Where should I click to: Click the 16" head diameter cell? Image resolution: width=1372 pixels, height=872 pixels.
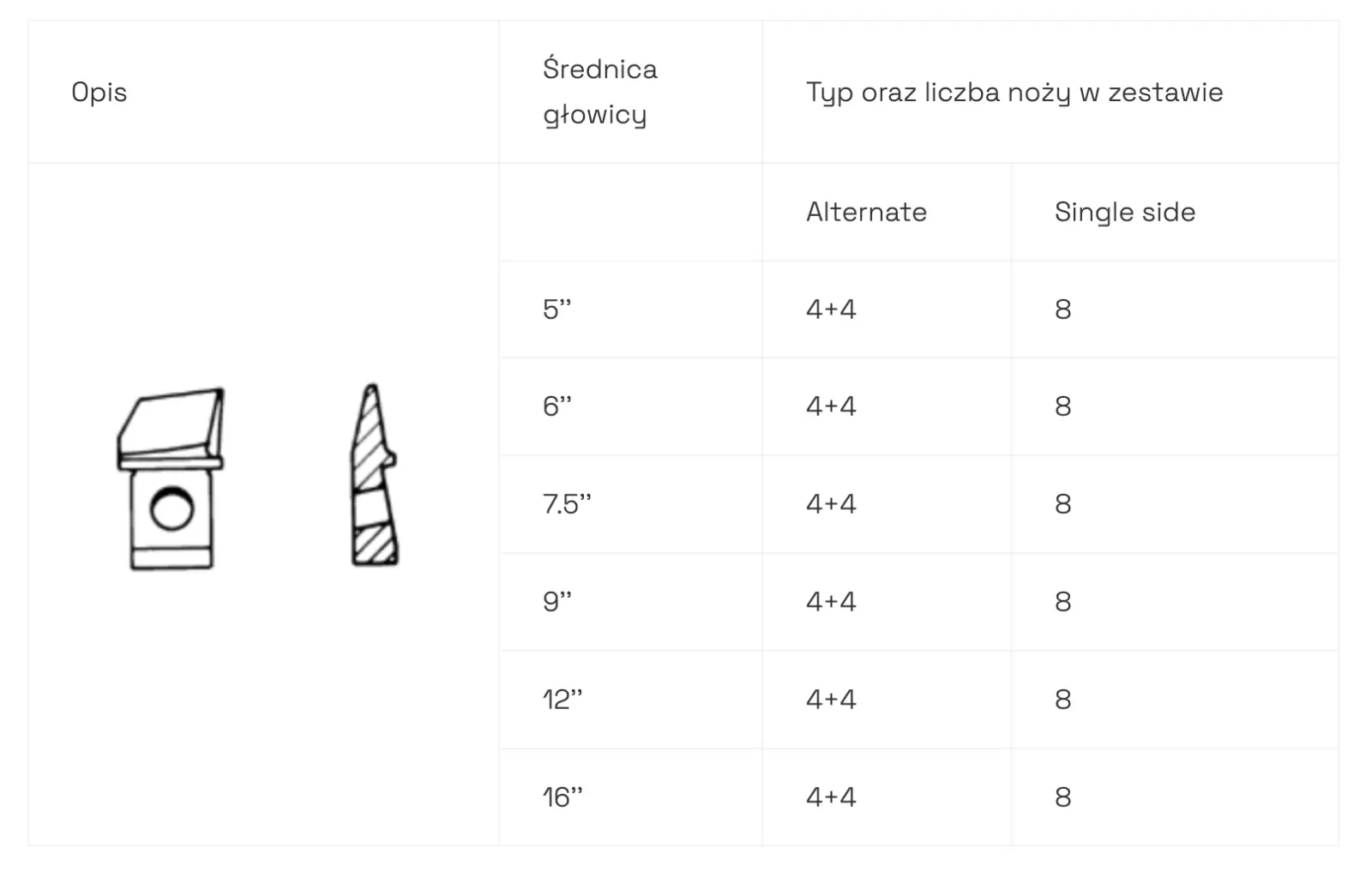(x=563, y=797)
